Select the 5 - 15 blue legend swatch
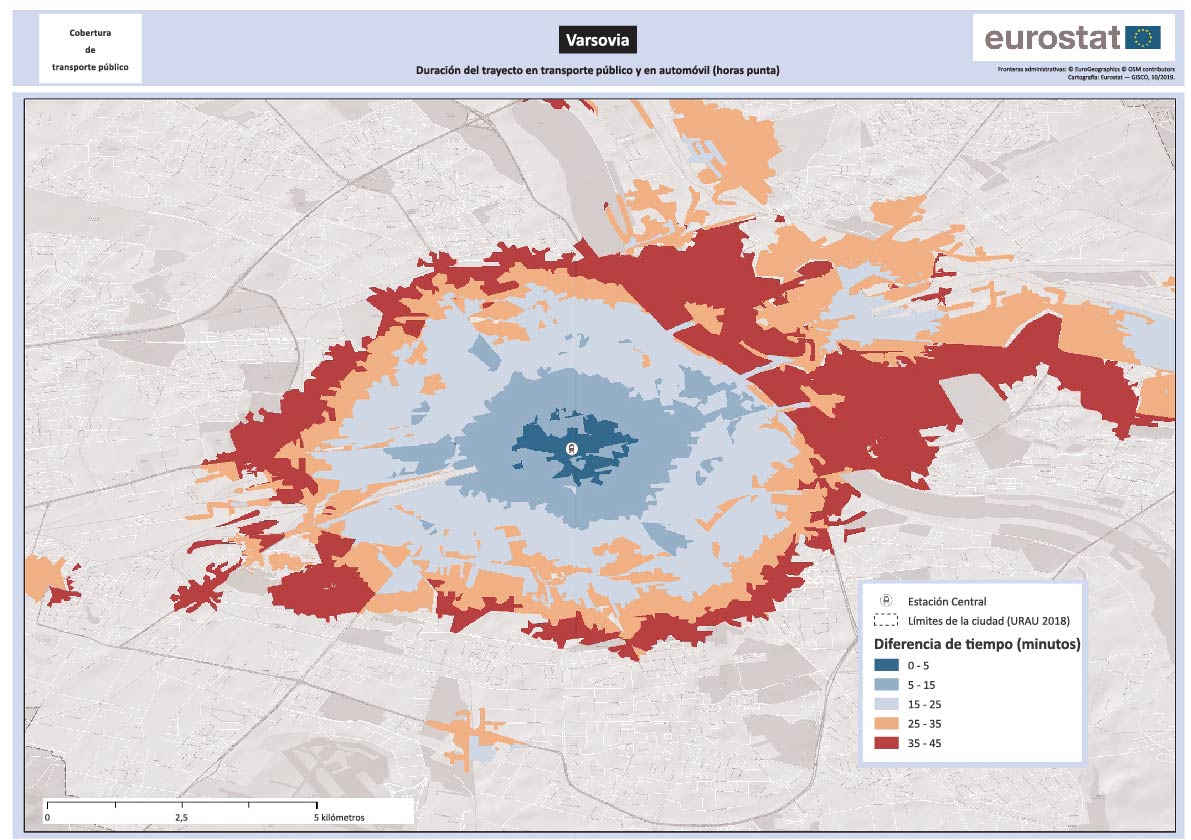The width and height of the screenshot is (1191, 840). point(886,685)
